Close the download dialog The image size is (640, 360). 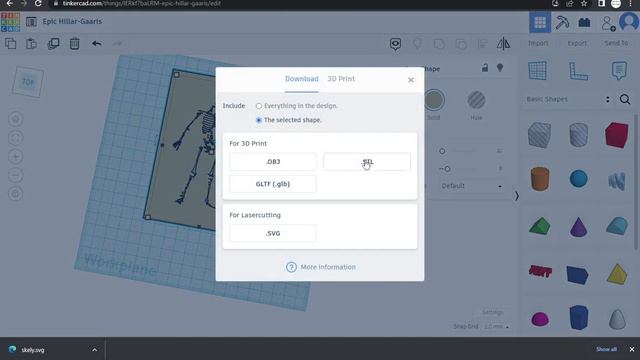coord(411,80)
